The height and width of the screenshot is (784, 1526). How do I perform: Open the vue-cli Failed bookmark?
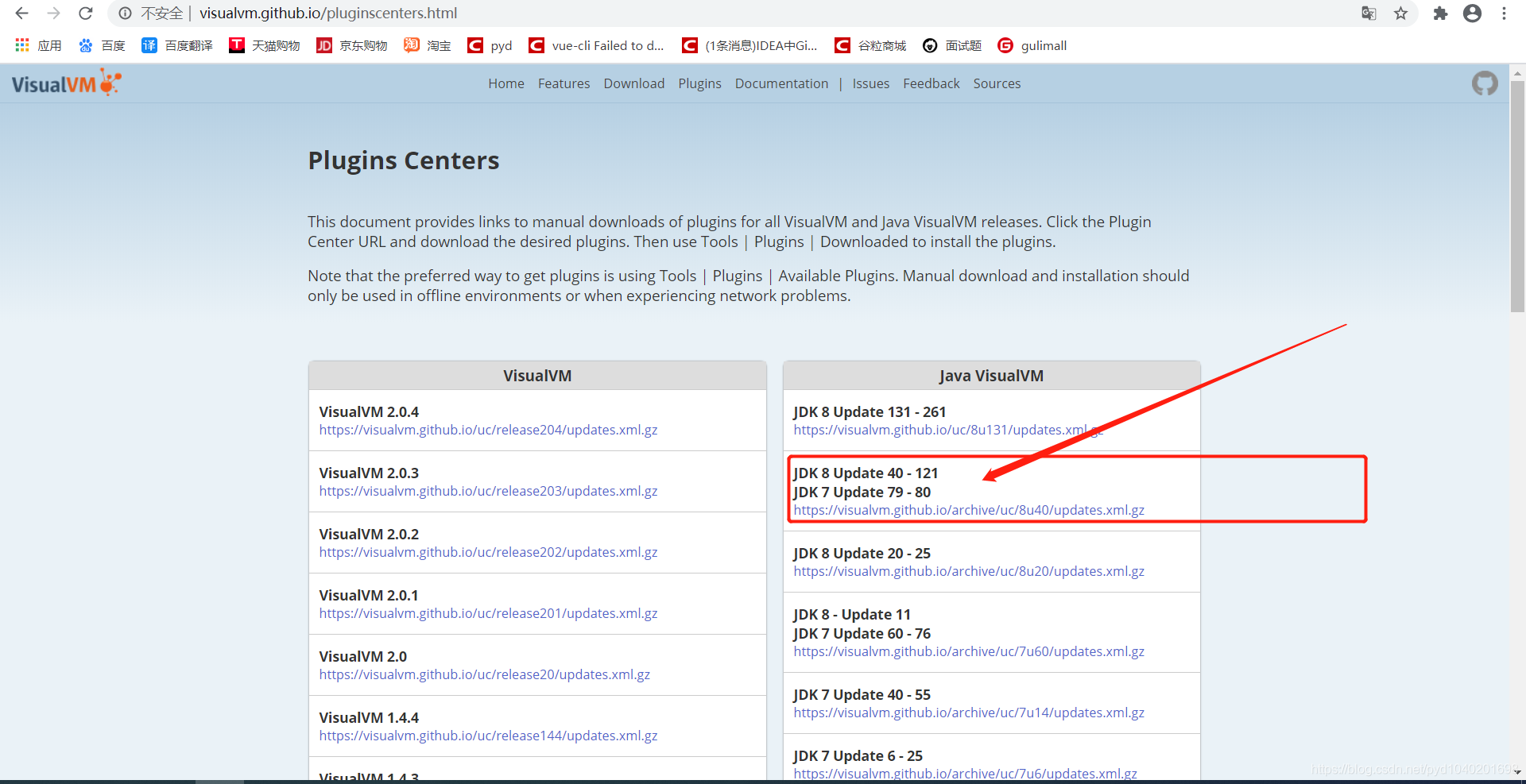coord(596,45)
